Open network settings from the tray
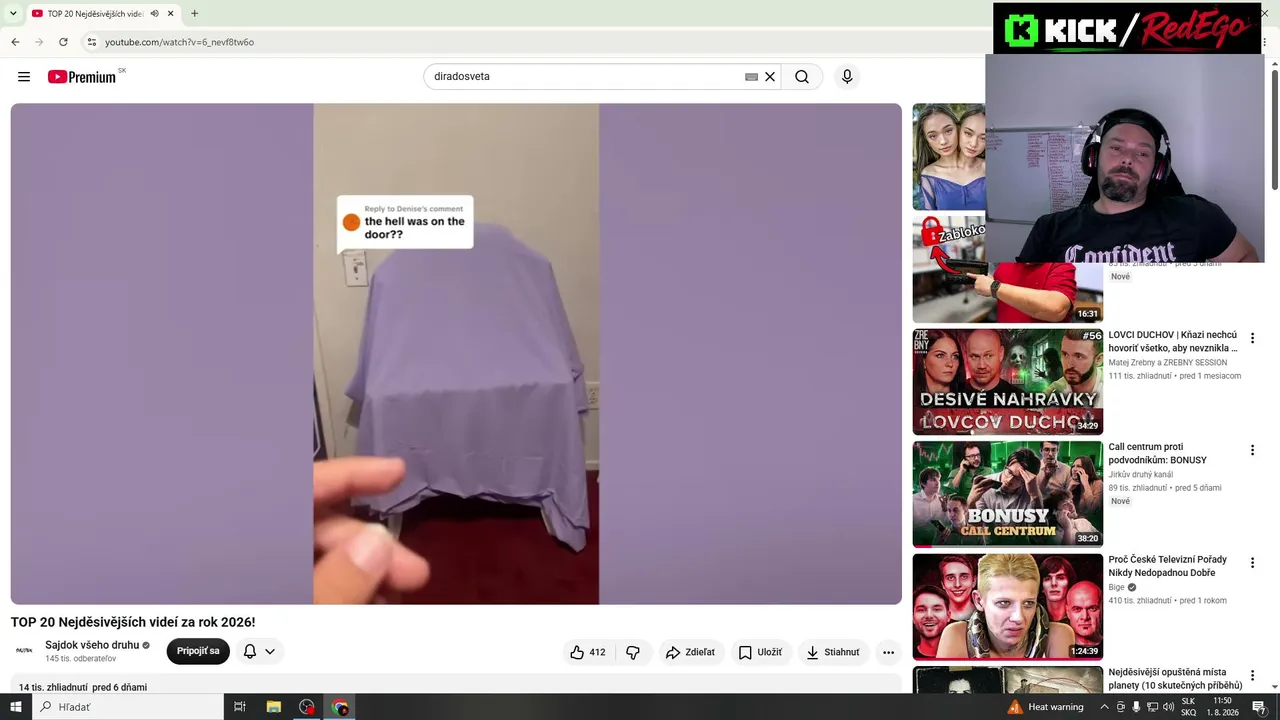 tap(1153, 707)
